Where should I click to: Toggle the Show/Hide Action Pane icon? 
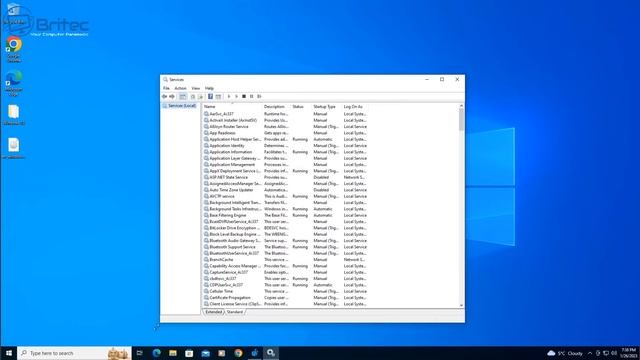(218, 97)
